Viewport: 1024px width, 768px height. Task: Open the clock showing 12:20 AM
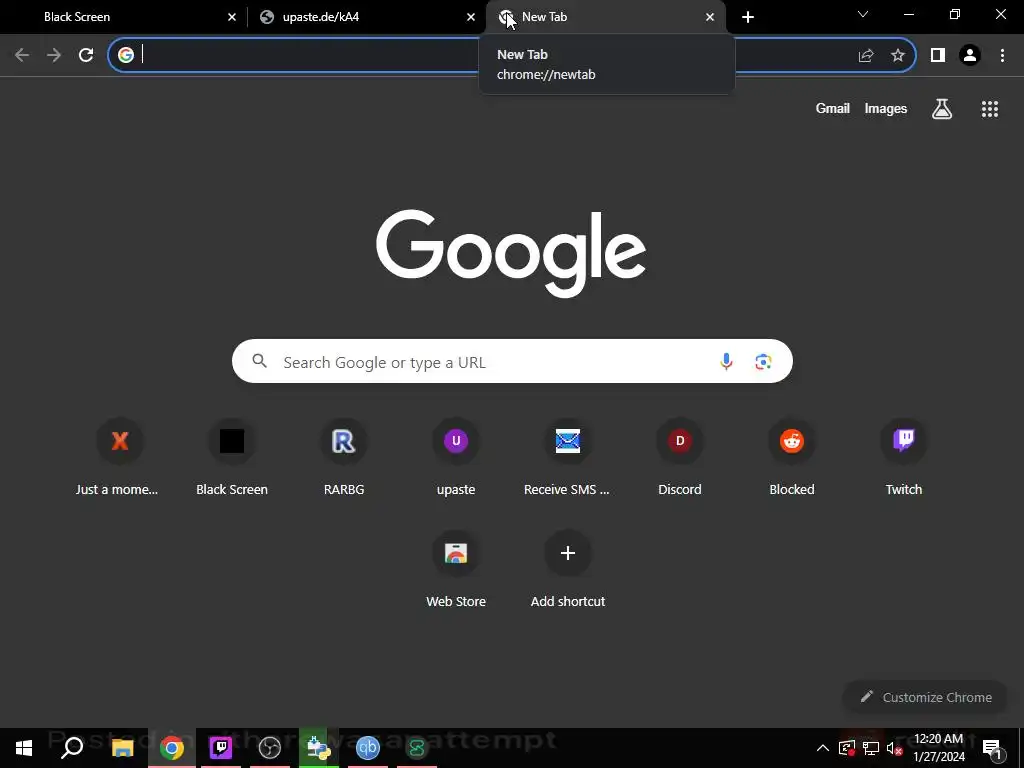click(x=938, y=748)
